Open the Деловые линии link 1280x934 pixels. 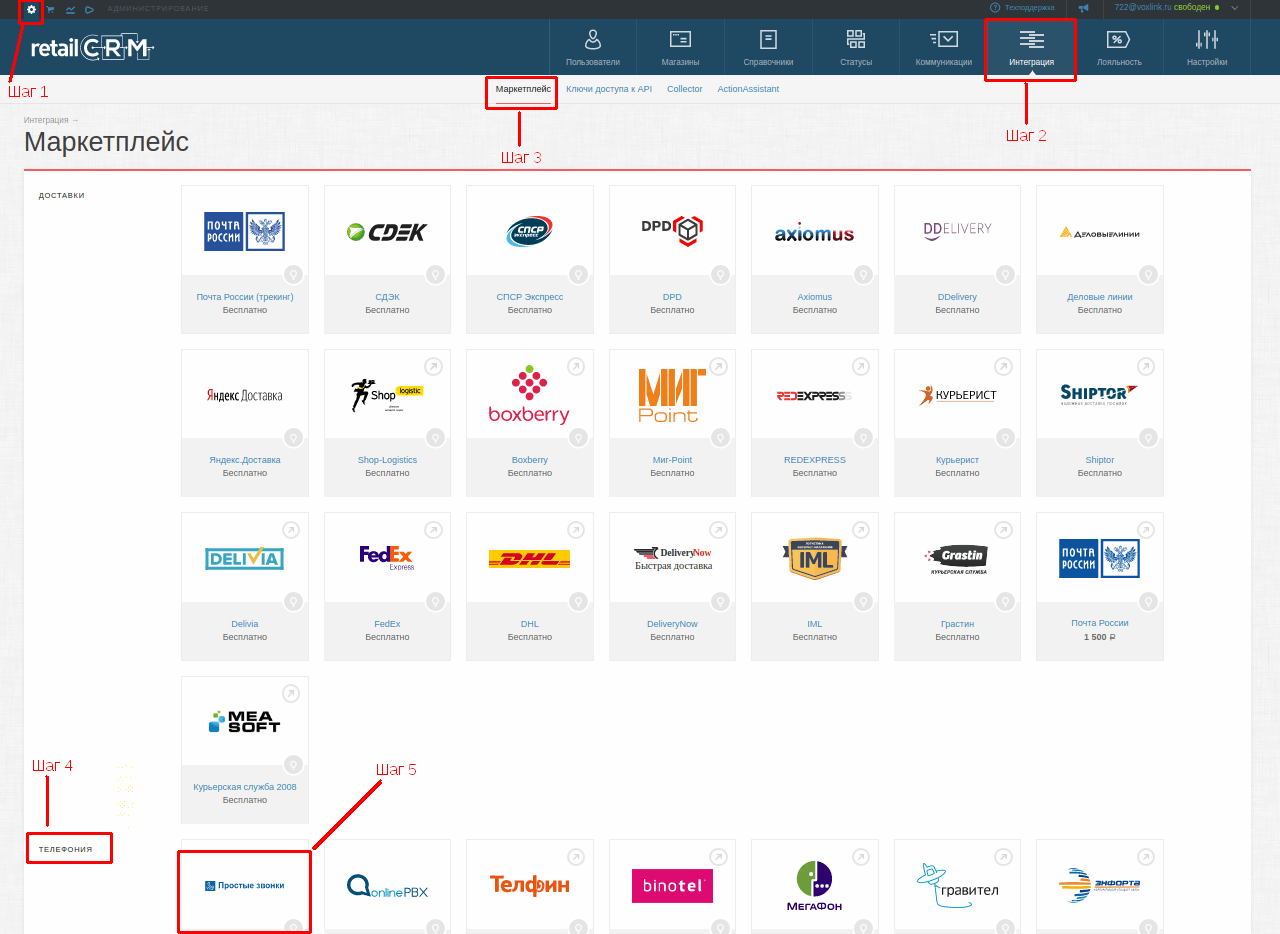(1100, 297)
